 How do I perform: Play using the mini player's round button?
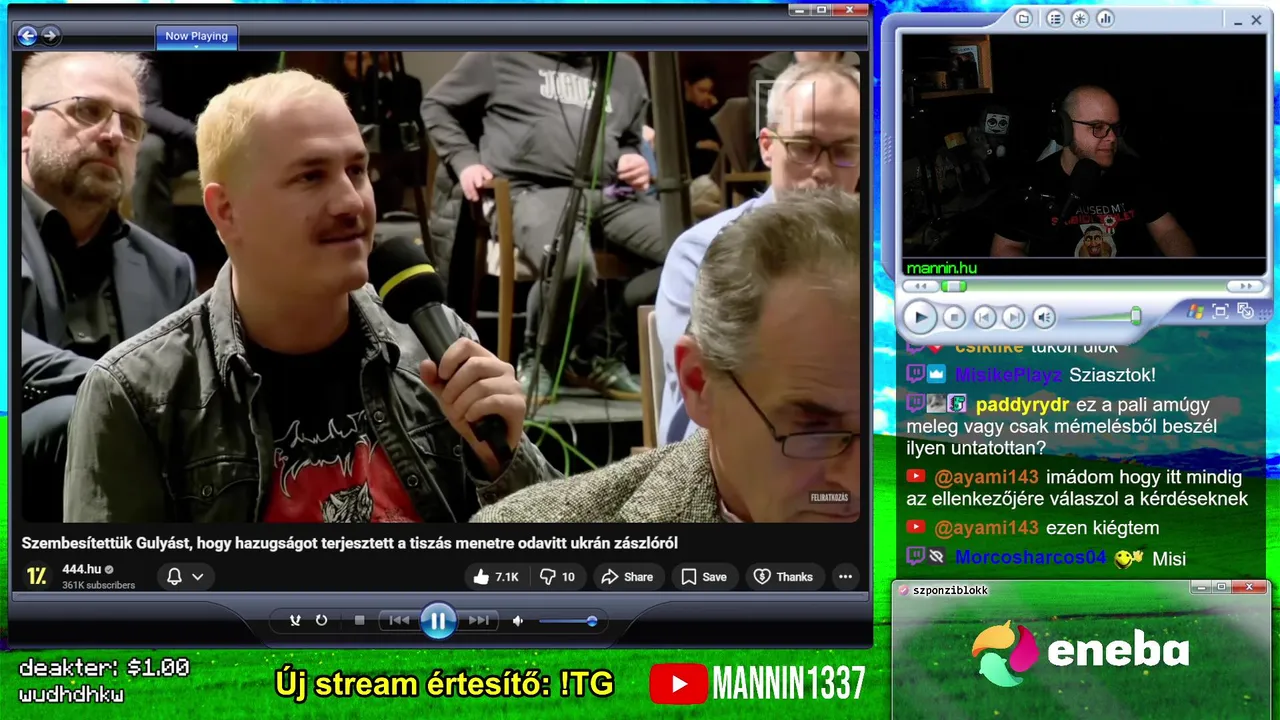[919, 318]
